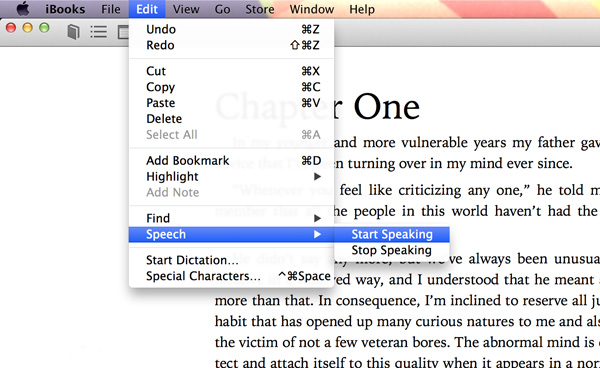Click the word "criticizing" in the book text
600x368 pixels.
430,191
